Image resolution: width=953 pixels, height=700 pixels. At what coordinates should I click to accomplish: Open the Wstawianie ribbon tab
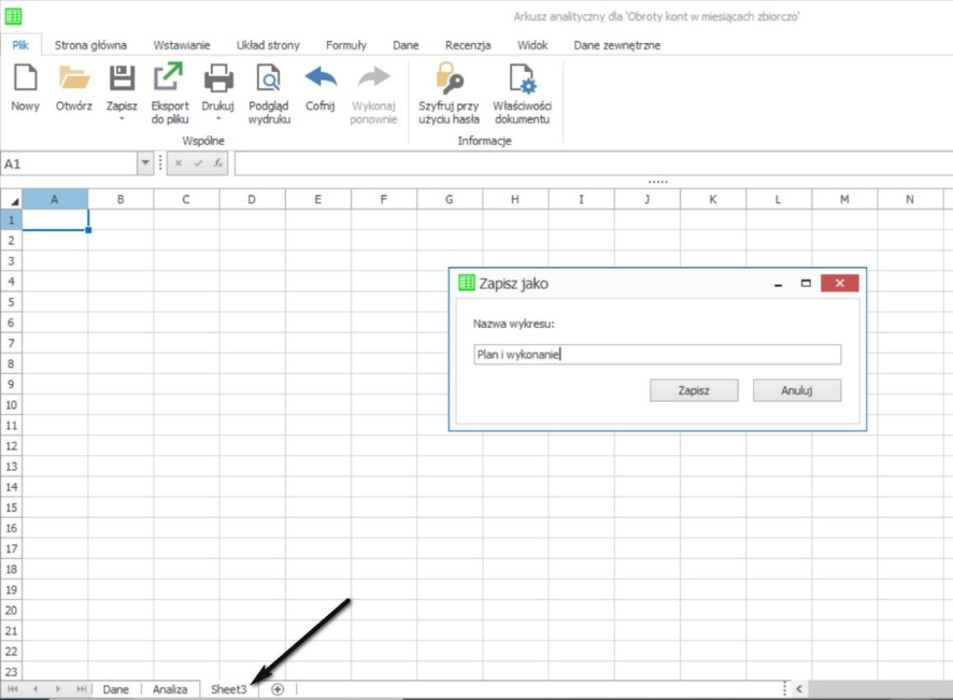click(x=181, y=45)
